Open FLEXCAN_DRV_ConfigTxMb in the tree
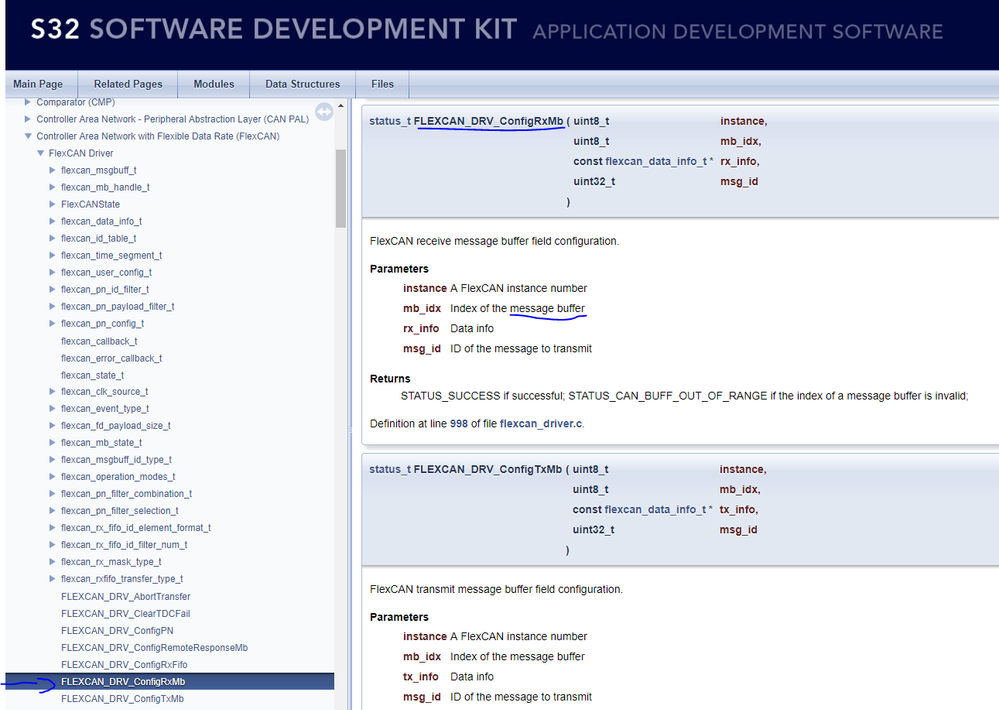 coord(122,699)
